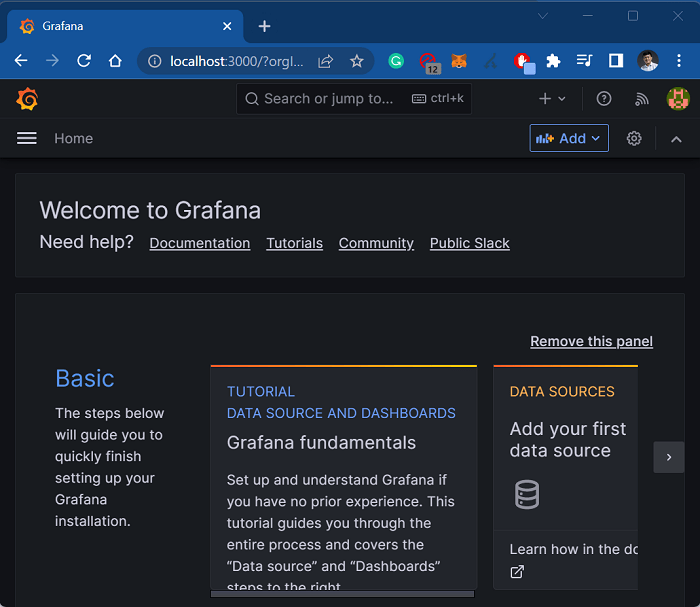
Task: Open the Grafana fundamentals tutorial card
Action: click(343, 478)
